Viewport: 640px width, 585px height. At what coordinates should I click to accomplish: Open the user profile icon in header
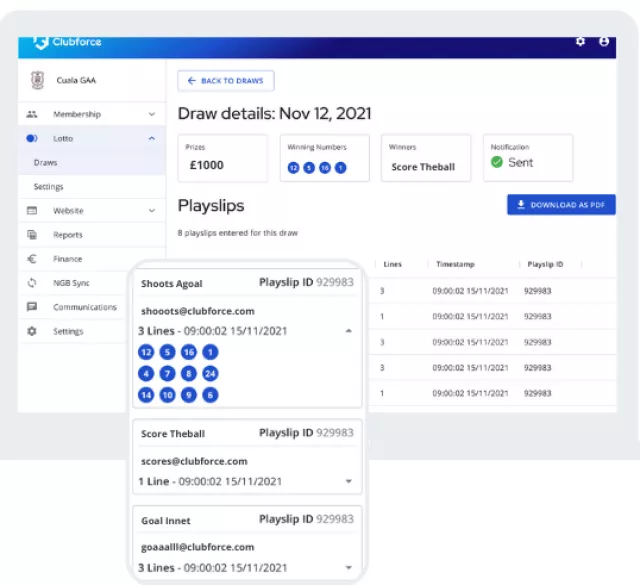tap(604, 42)
